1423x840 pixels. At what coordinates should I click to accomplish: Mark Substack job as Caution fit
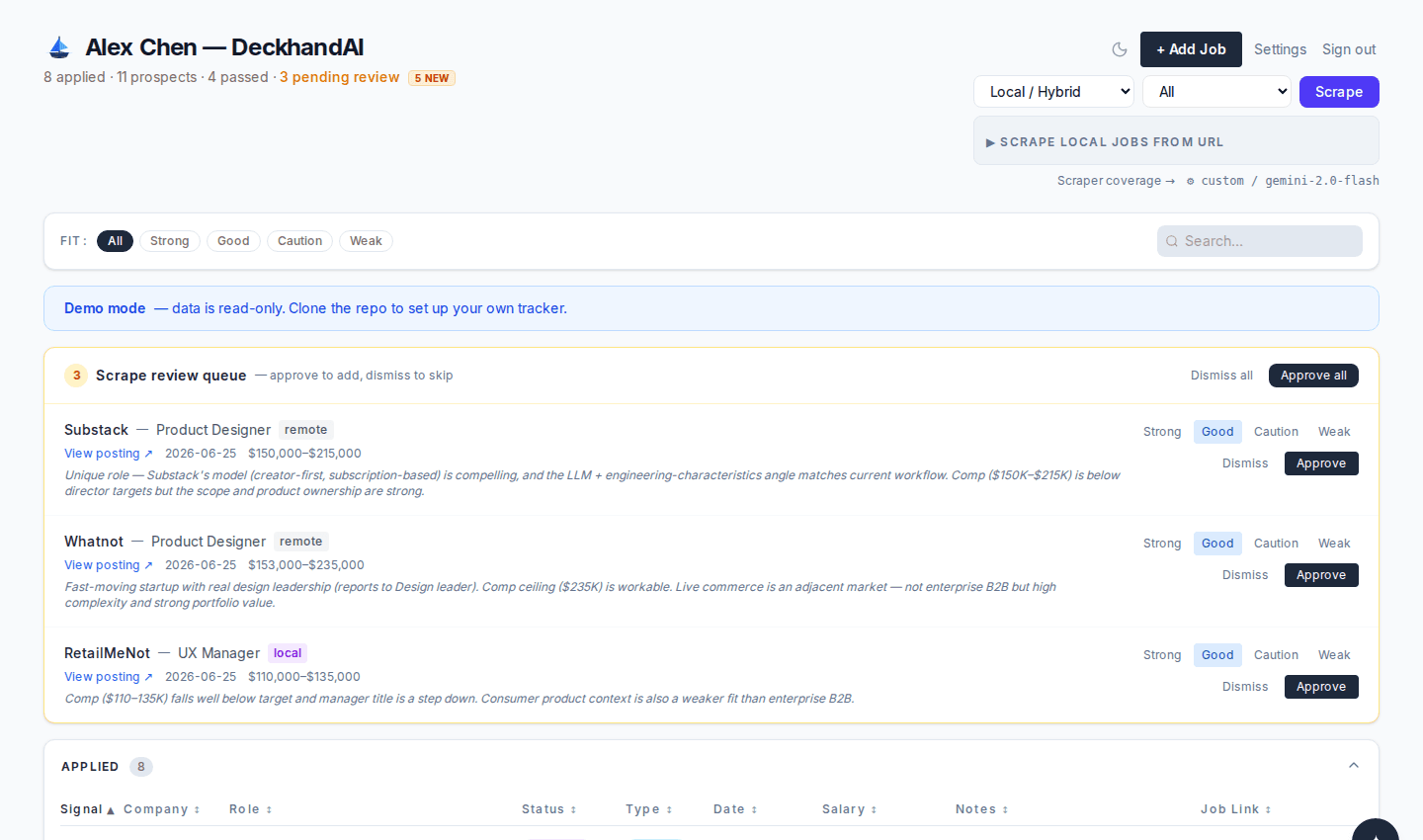1276,432
